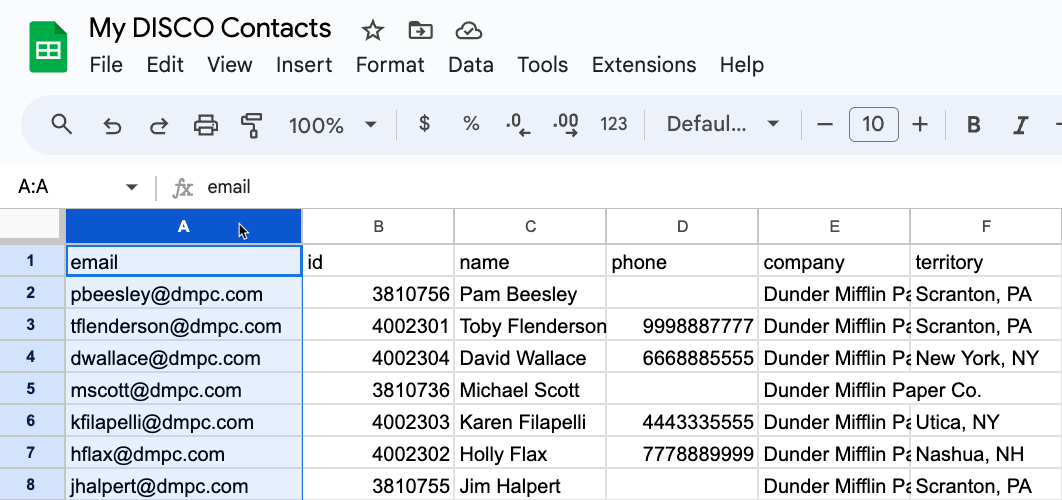Select column A header
This screenshot has width=1062, height=500.
click(184, 227)
